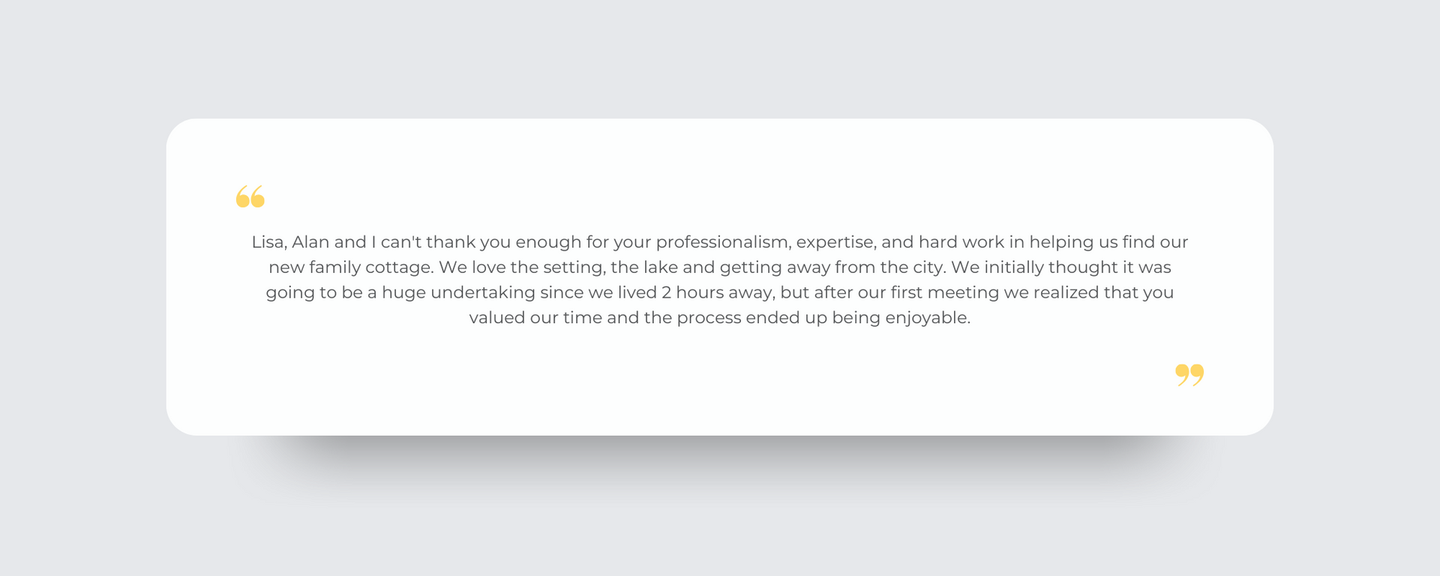This screenshot has width=1440, height=576.
Task: Click the name "Alan" in the first line
Action: pyautogui.click(x=310, y=243)
